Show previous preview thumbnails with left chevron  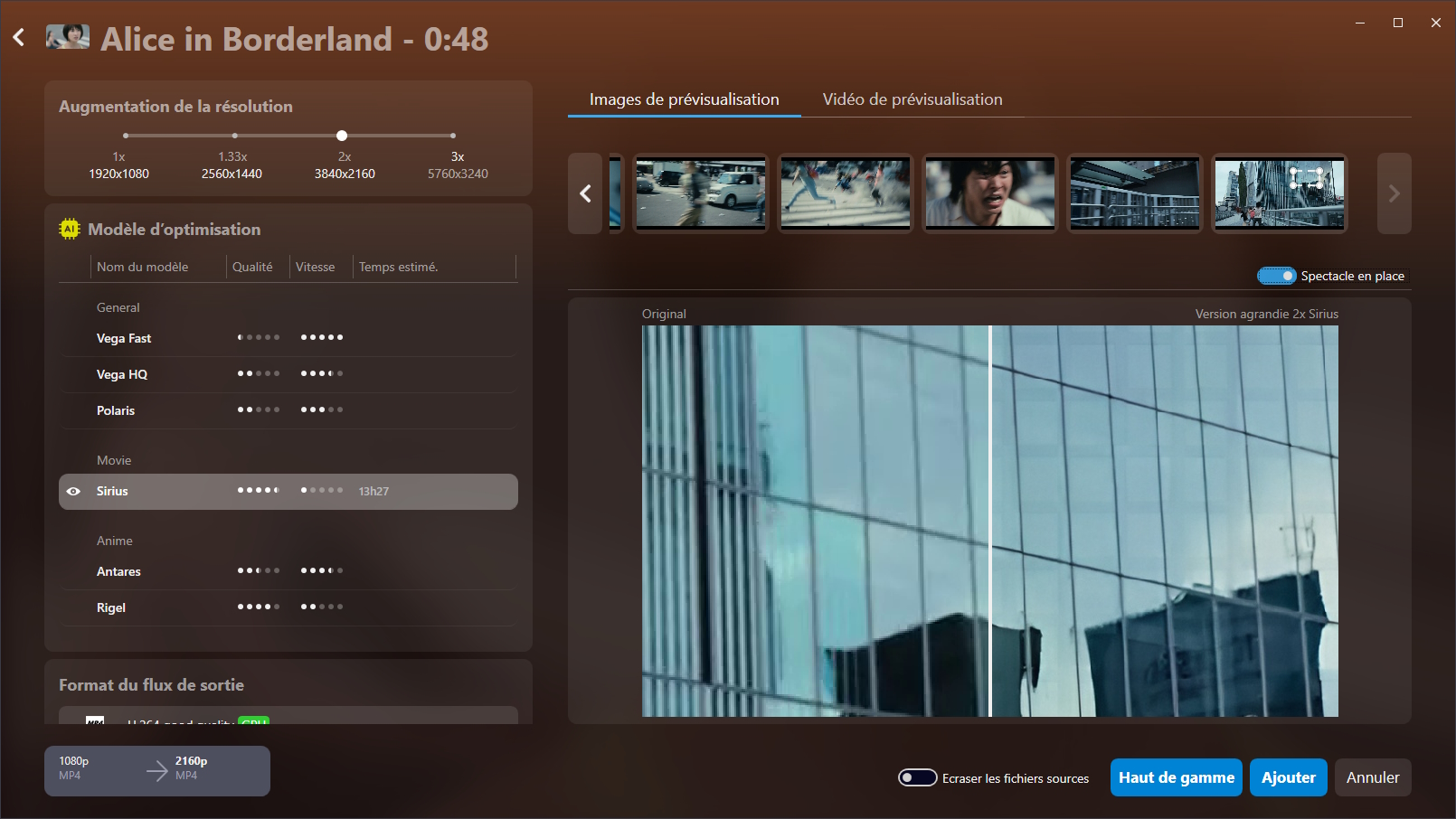pos(585,193)
